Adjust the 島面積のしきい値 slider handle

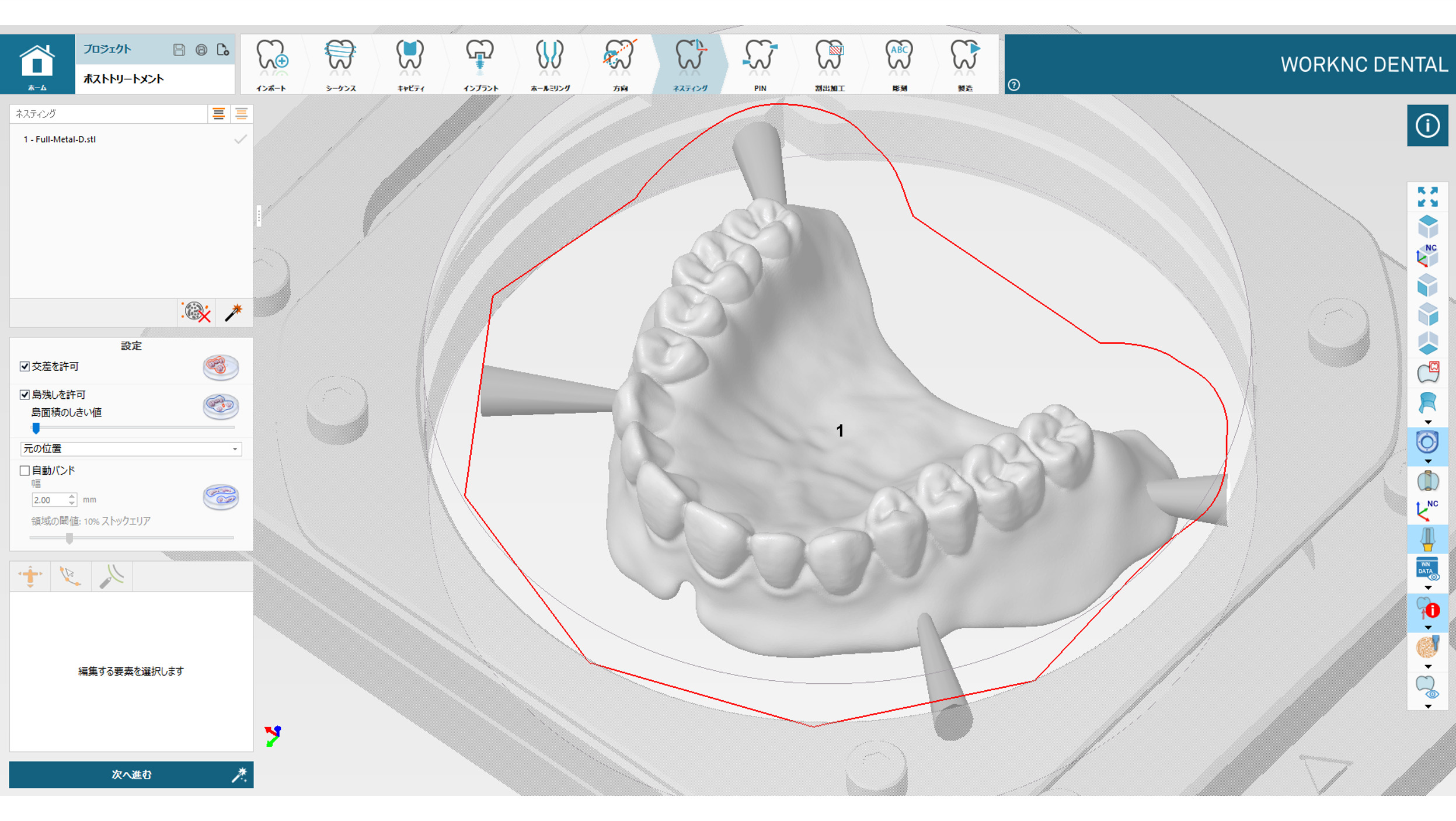pyautogui.click(x=36, y=428)
